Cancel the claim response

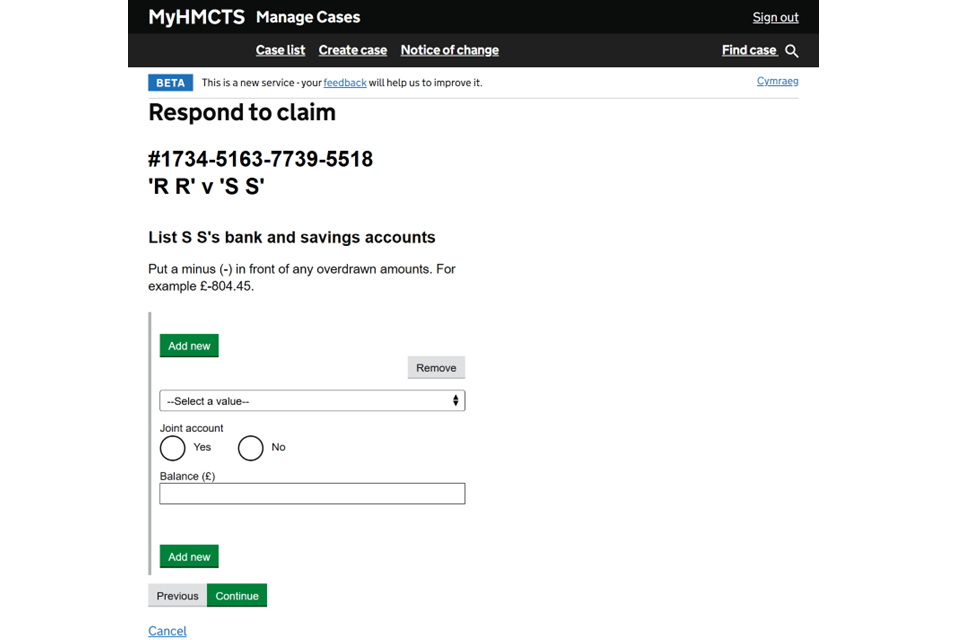coord(167,631)
